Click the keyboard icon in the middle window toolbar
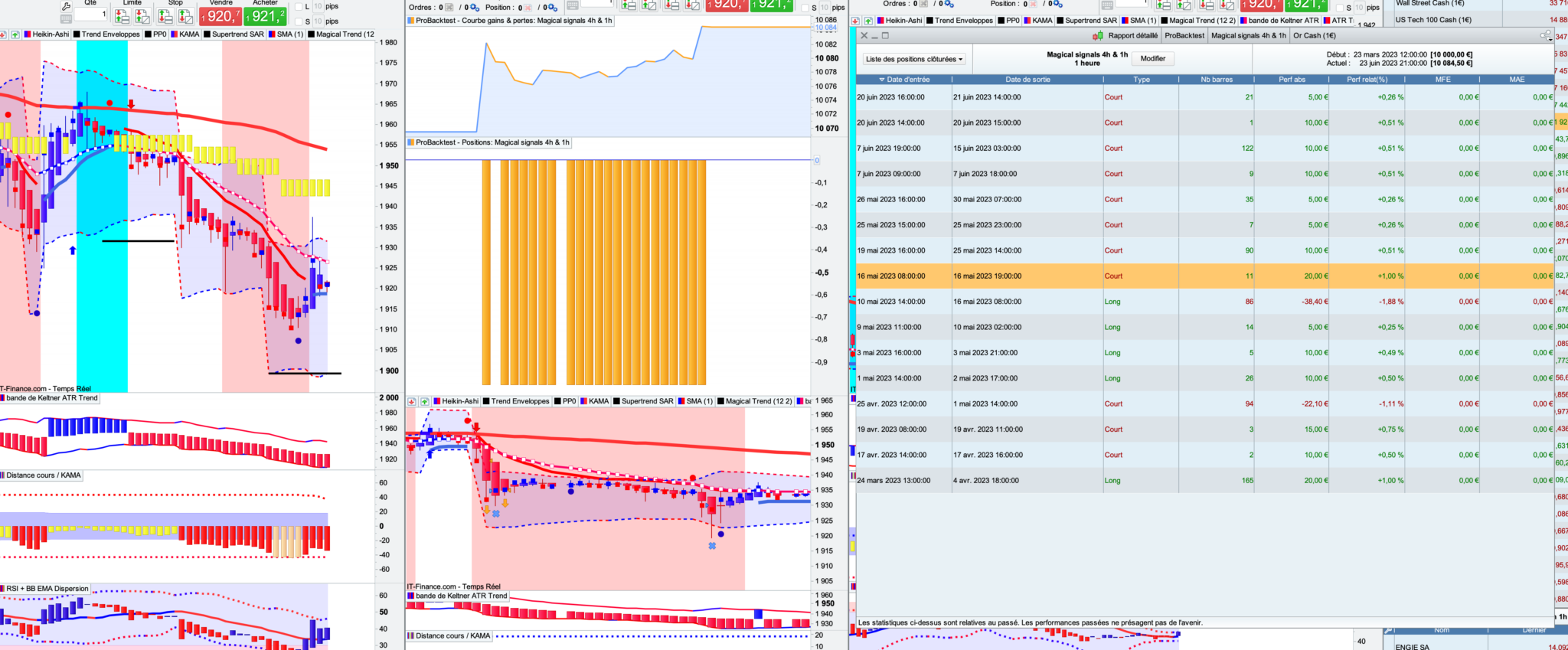 (573, 5)
